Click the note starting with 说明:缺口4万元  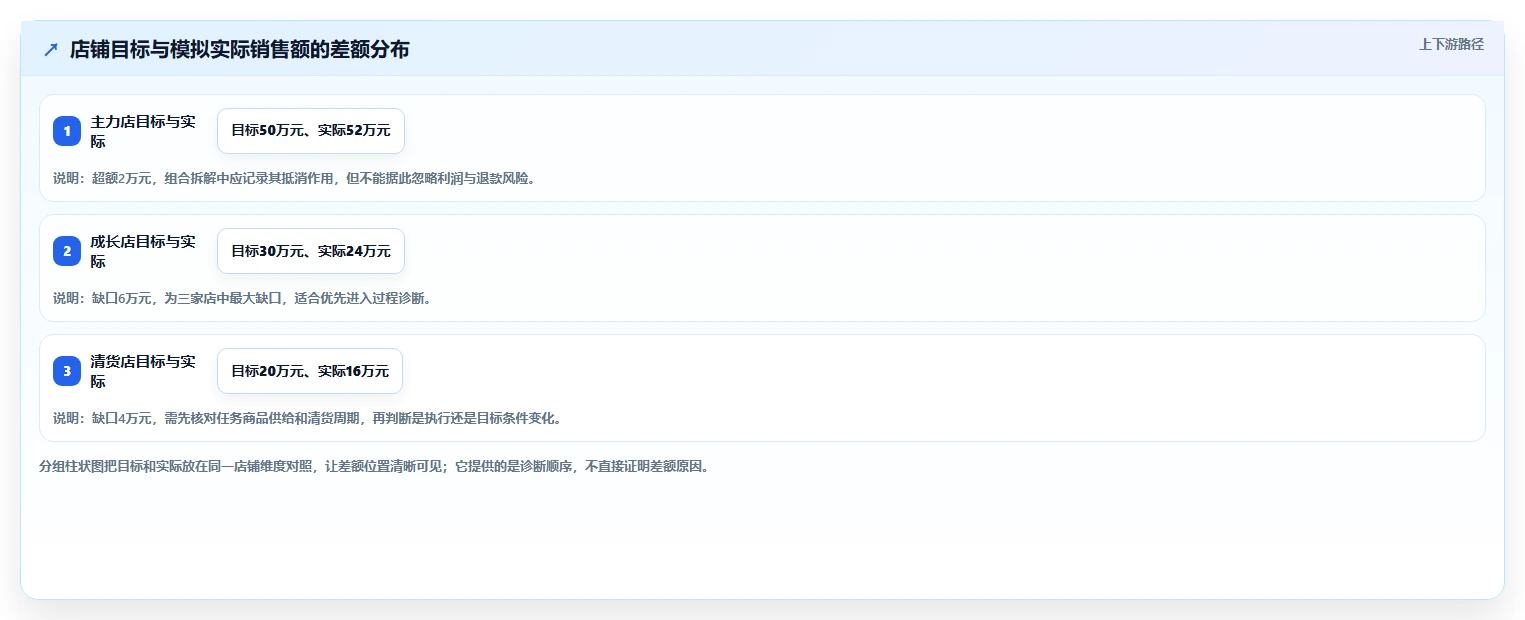pyautogui.click(x=307, y=418)
